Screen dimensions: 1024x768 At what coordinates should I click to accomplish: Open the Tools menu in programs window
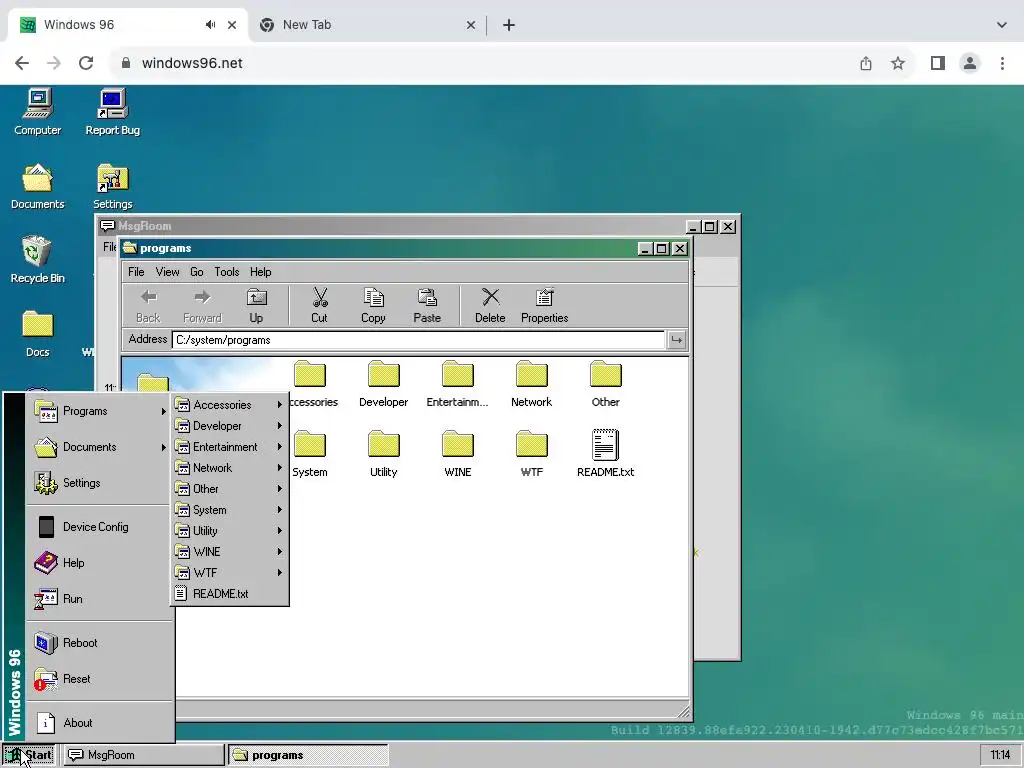click(227, 272)
